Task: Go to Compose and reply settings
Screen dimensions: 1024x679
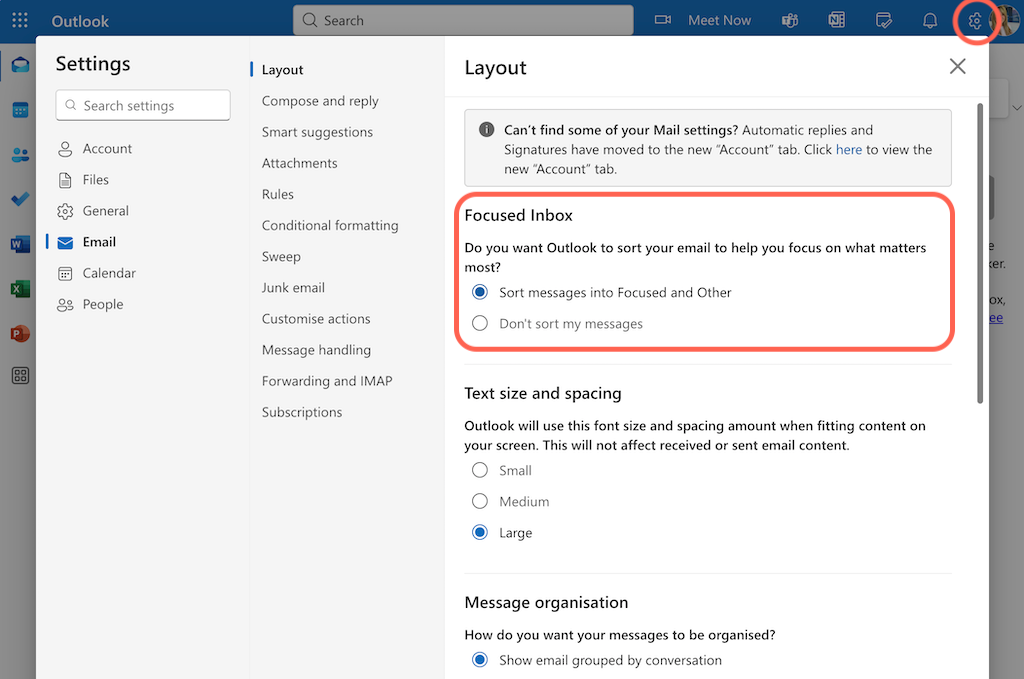Action: coord(320,101)
